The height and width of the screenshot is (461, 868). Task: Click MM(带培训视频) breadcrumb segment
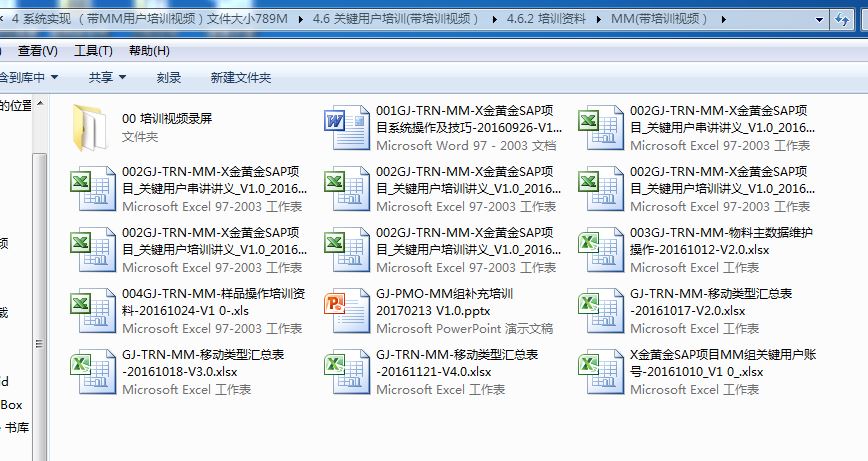659,19
